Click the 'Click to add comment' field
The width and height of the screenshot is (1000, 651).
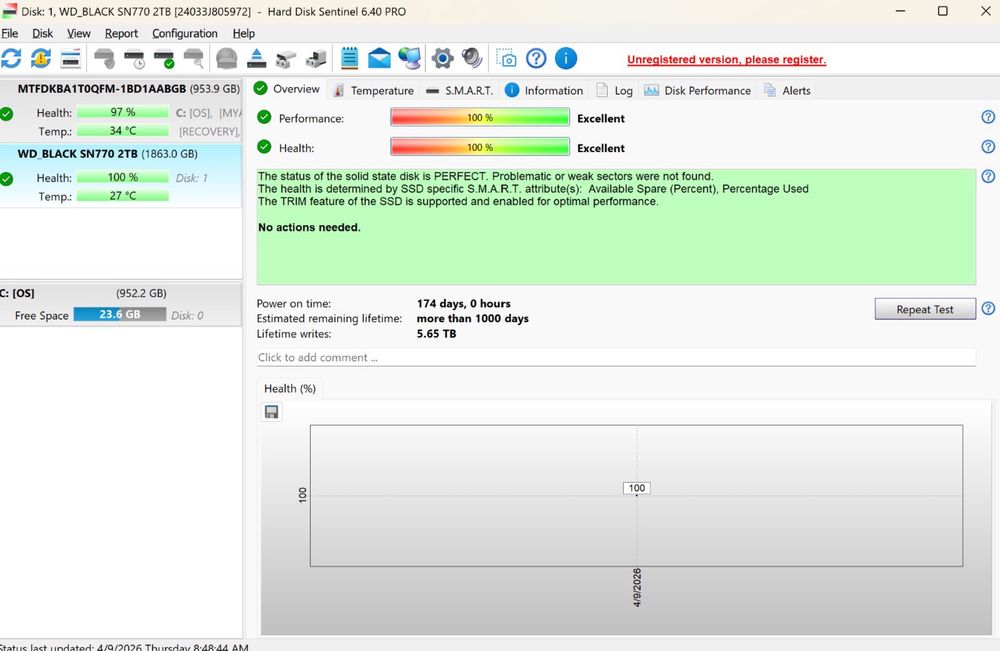pos(616,358)
